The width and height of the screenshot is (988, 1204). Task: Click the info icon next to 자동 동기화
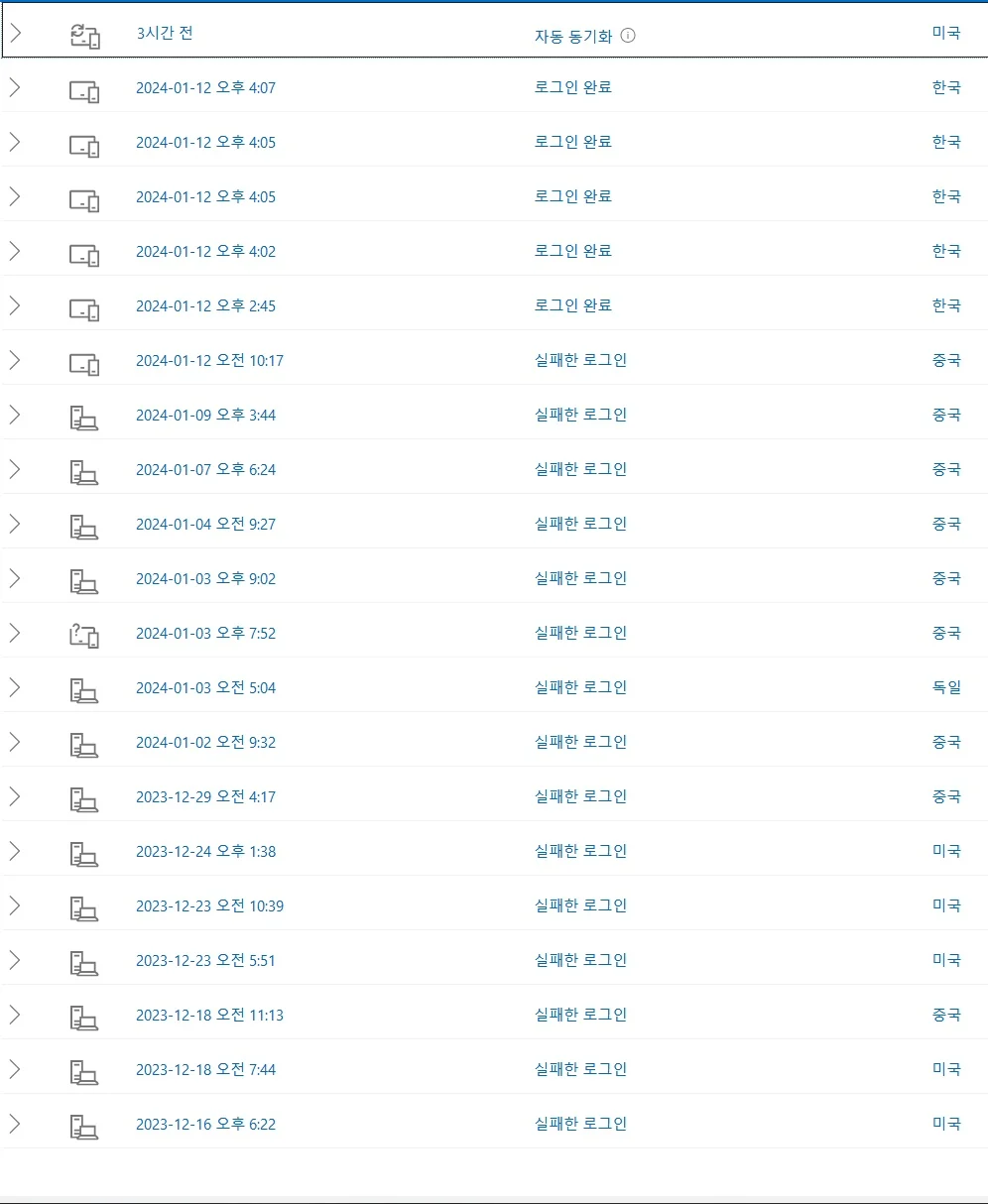tap(628, 36)
